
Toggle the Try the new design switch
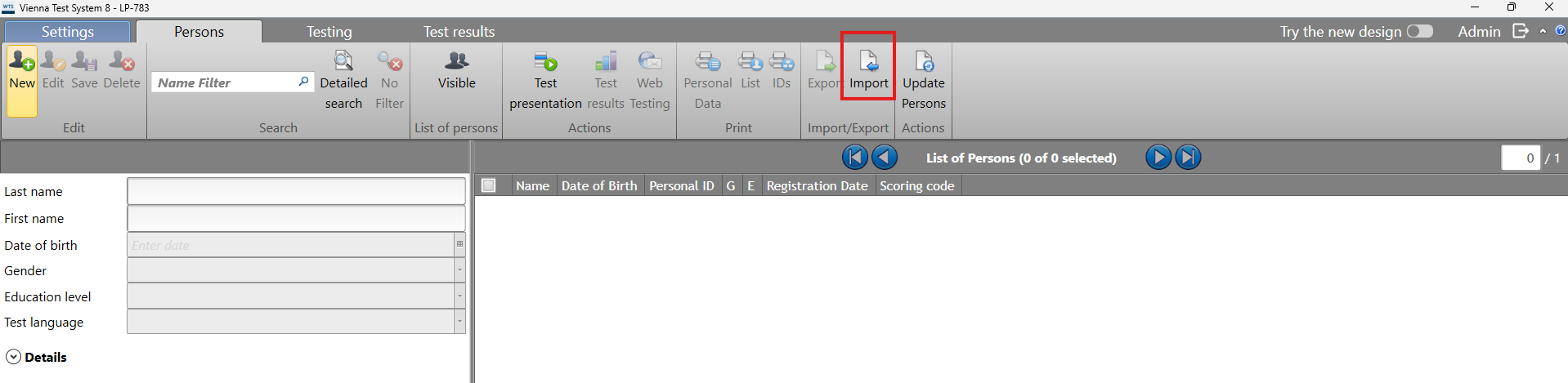click(1419, 31)
